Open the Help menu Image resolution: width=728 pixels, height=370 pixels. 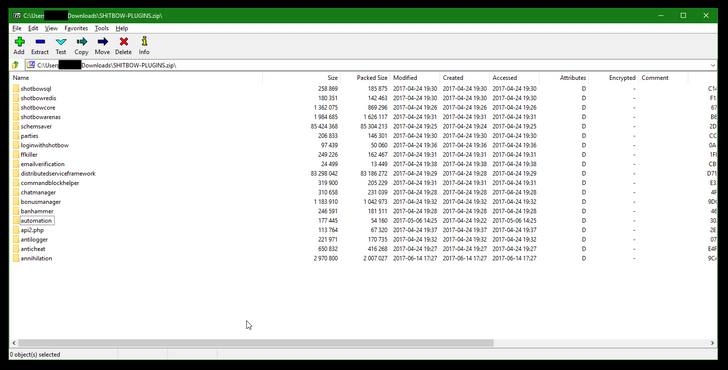(122, 28)
